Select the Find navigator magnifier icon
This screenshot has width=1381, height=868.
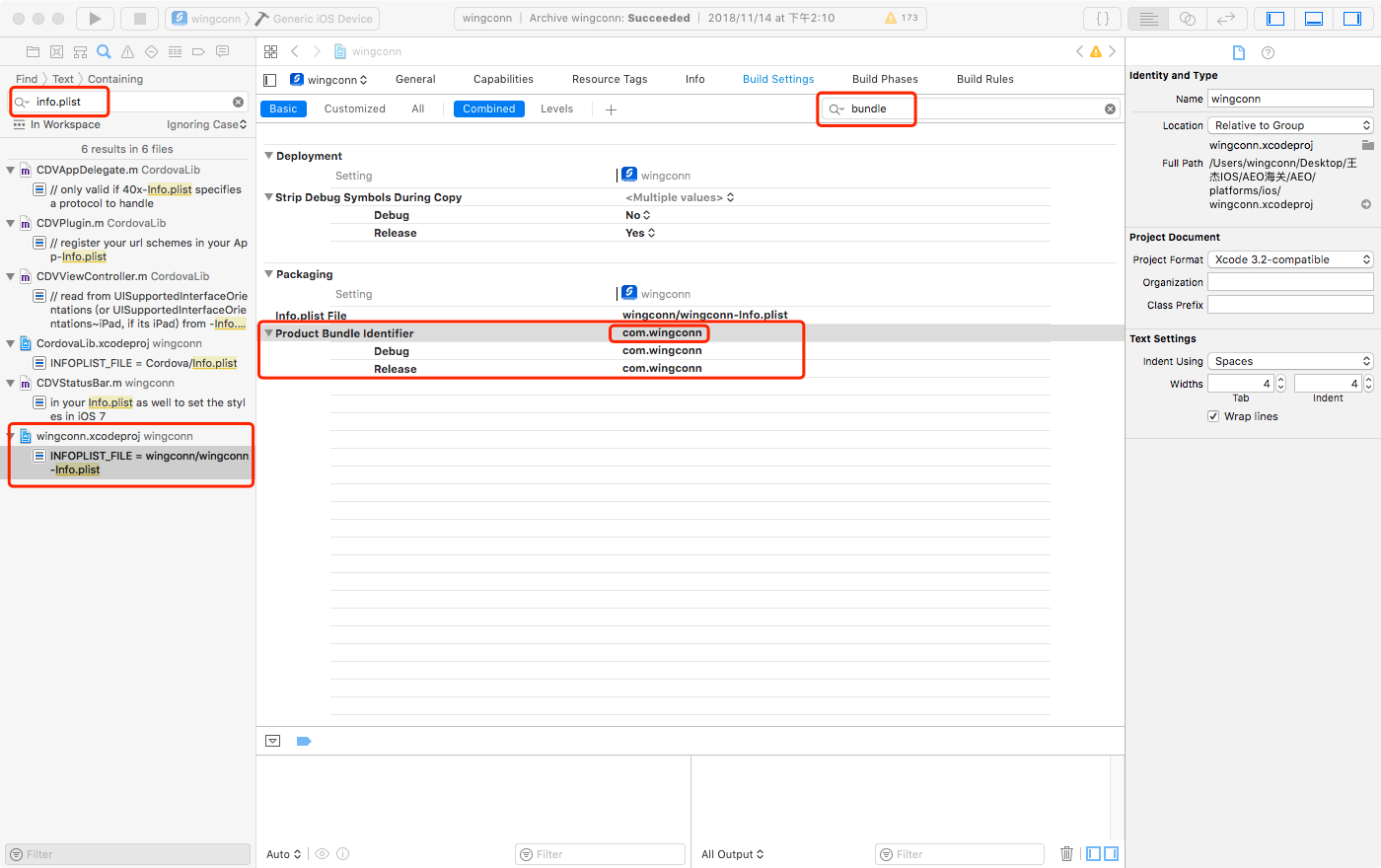[104, 51]
